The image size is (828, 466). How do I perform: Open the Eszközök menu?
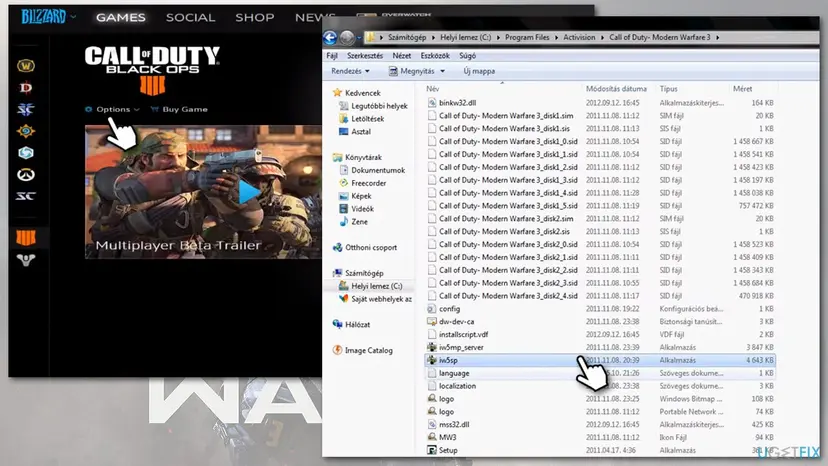click(x=435, y=55)
